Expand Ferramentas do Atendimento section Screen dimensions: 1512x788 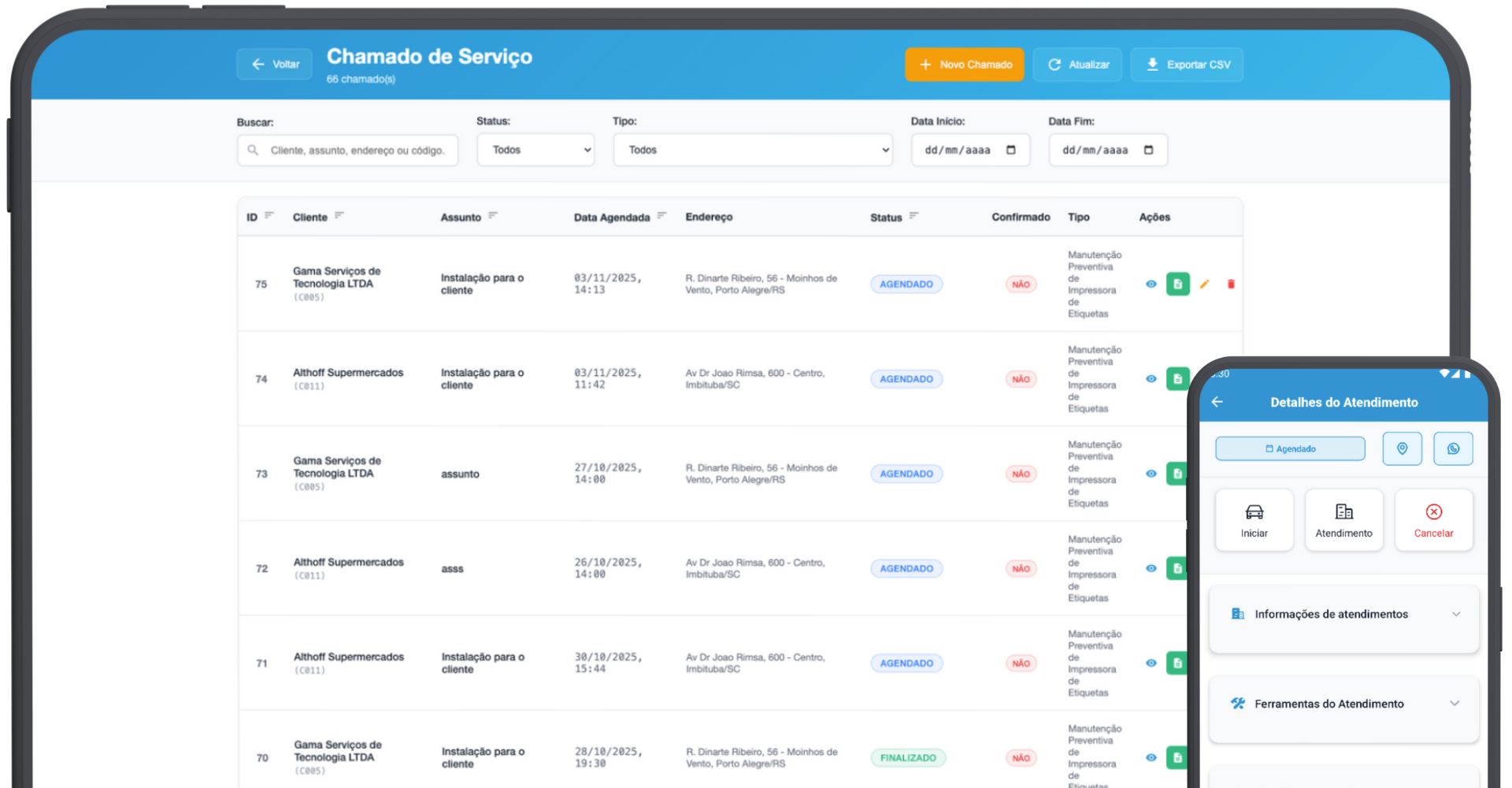tap(1343, 704)
